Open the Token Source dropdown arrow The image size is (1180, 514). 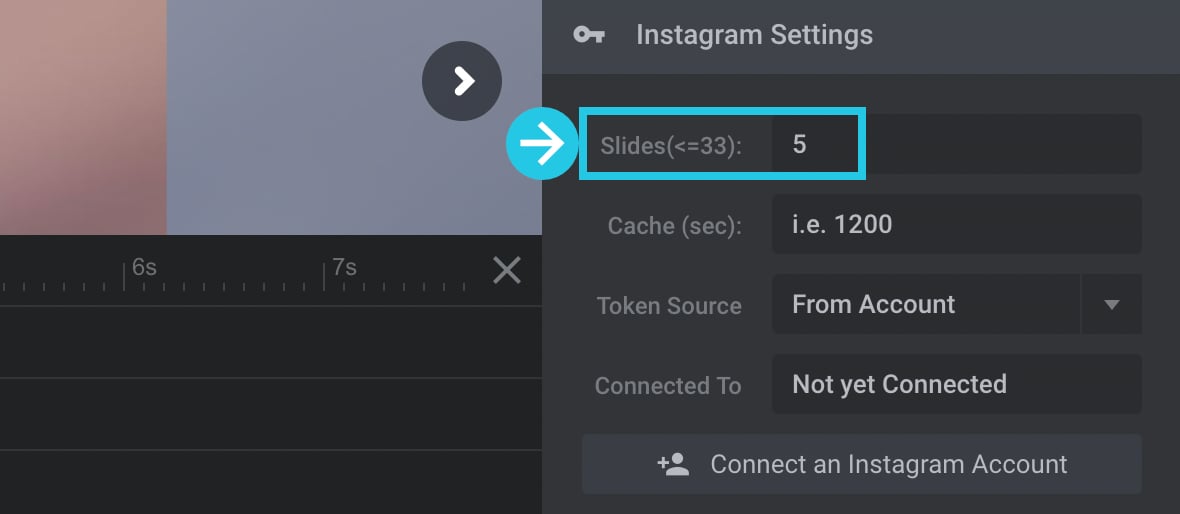pyautogui.click(x=1112, y=304)
